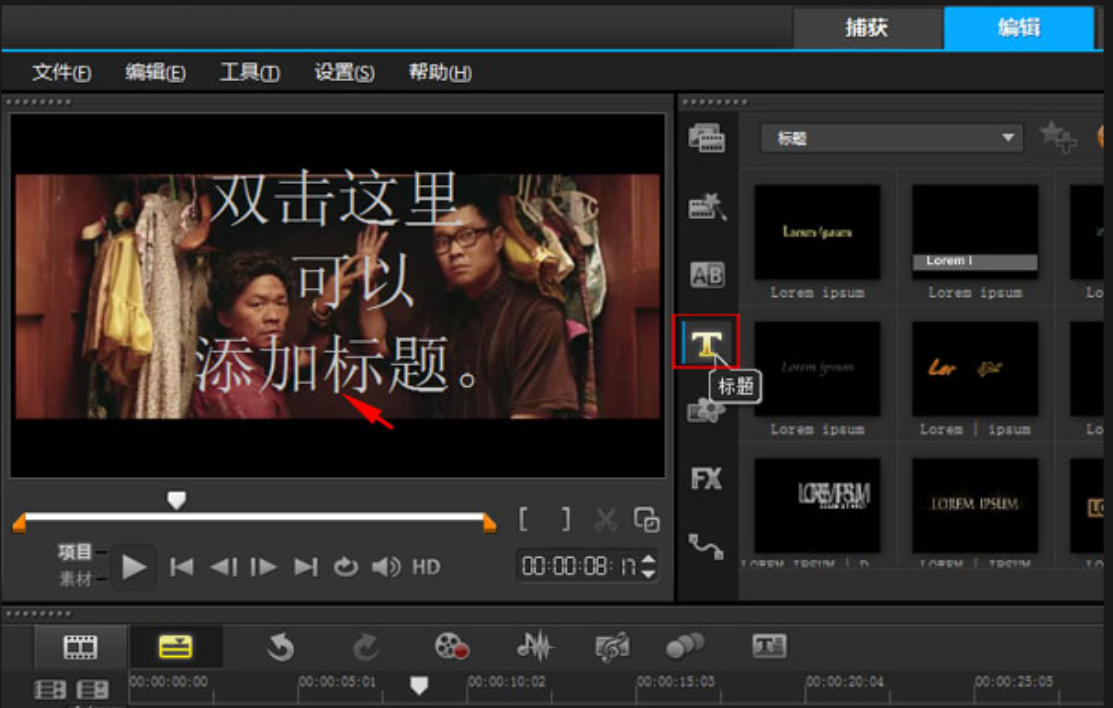
Task: Click the Redo arrow in timeline toolbar
Action: tap(366, 647)
